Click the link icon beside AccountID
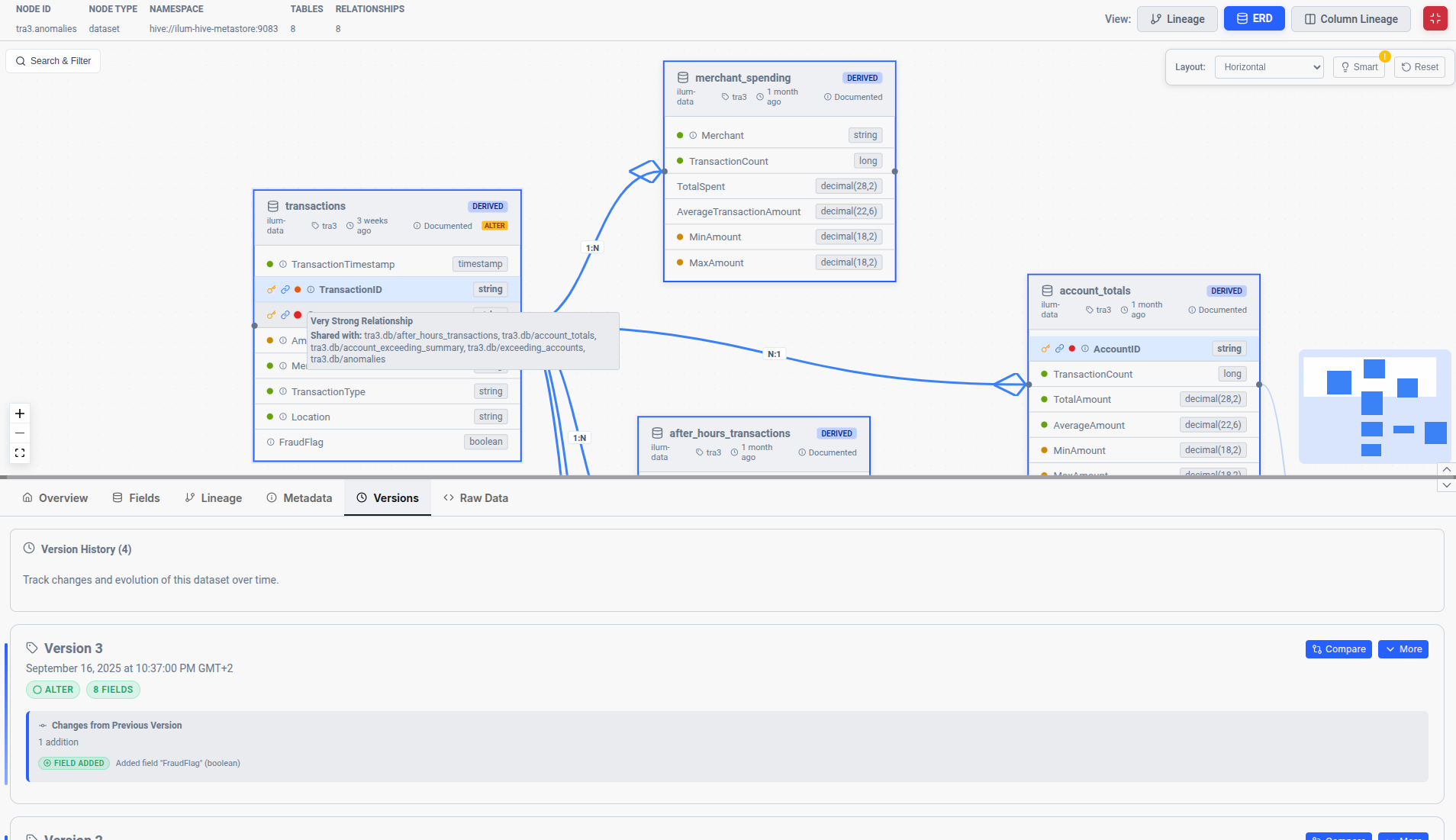The width and height of the screenshot is (1456, 840). [1059, 349]
